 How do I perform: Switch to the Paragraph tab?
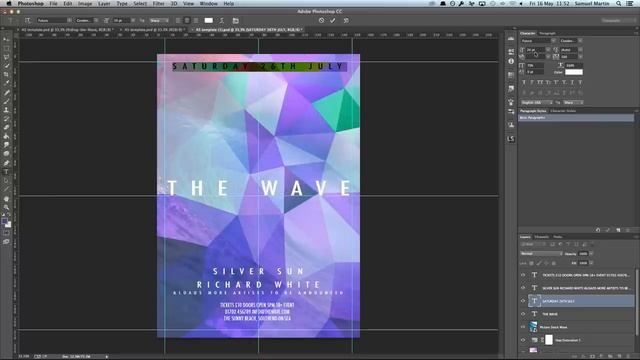pos(547,33)
